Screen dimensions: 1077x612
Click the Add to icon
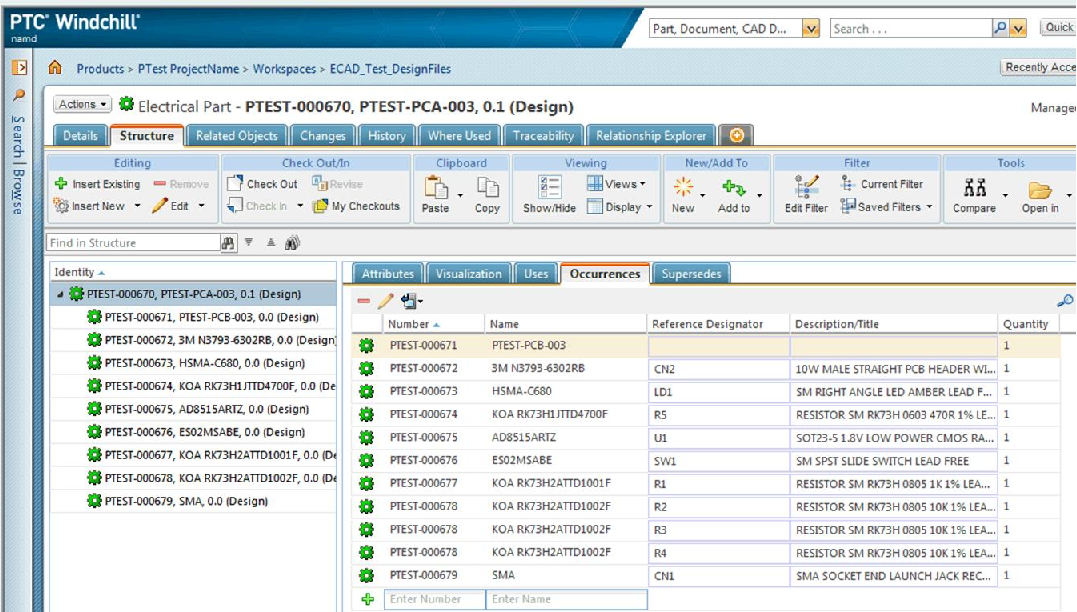[x=734, y=187]
